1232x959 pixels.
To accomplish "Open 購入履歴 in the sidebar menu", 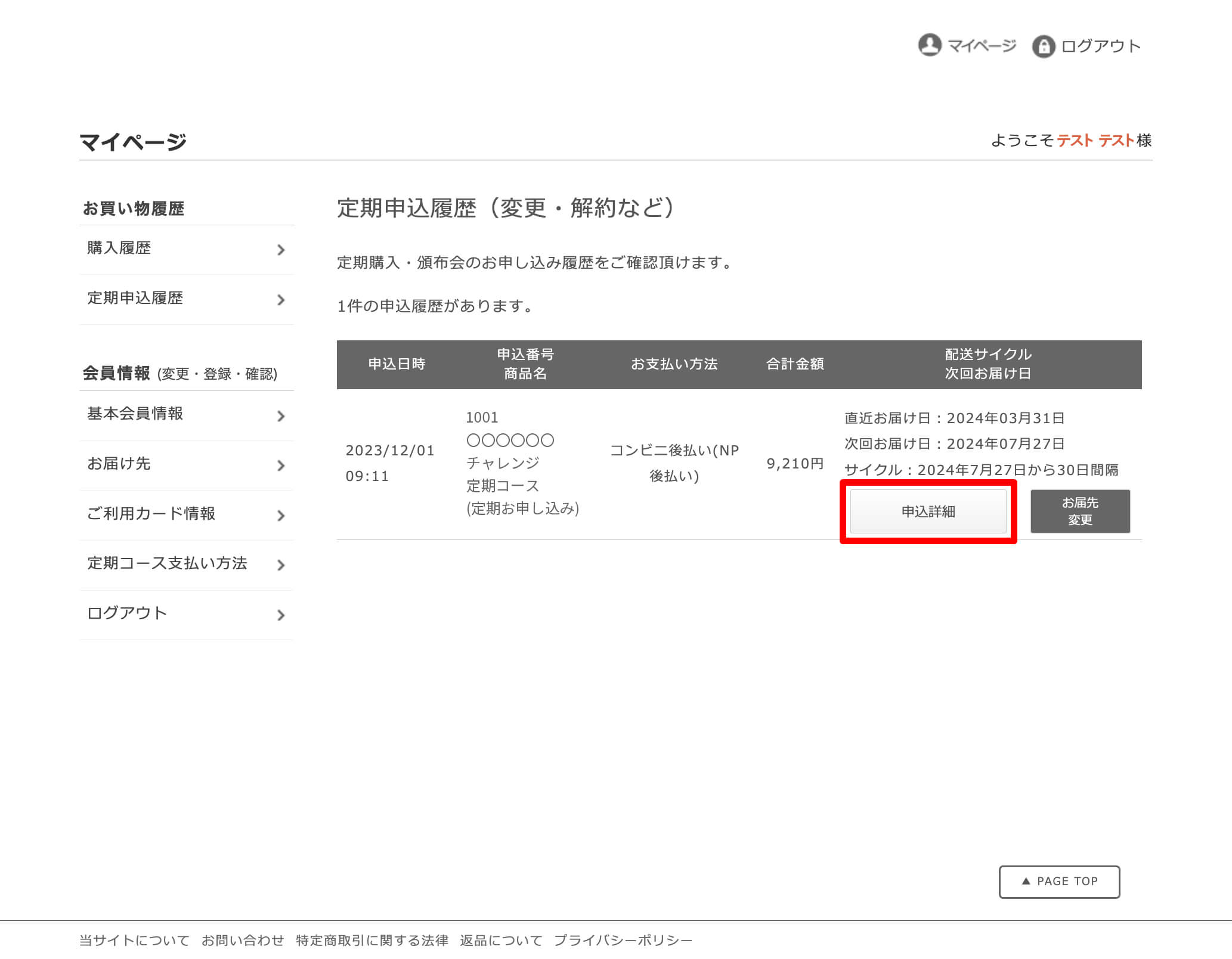I will tap(119, 248).
